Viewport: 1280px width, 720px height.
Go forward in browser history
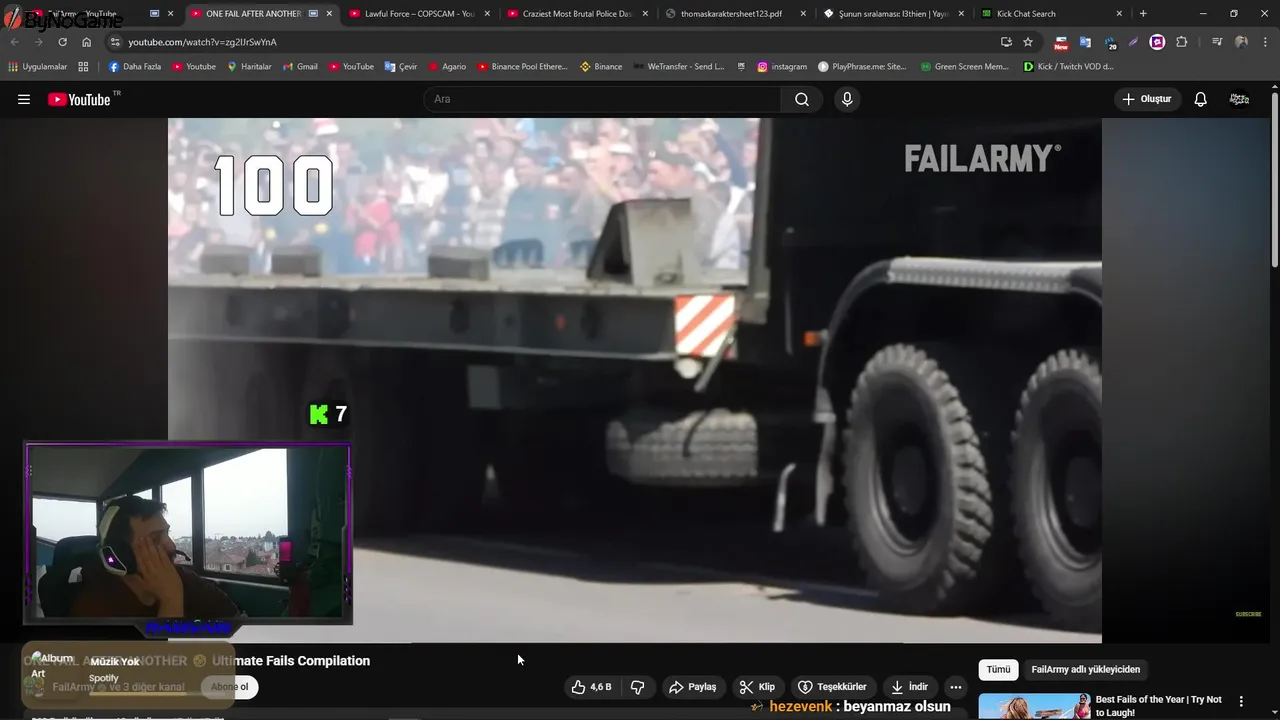(x=38, y=42)
